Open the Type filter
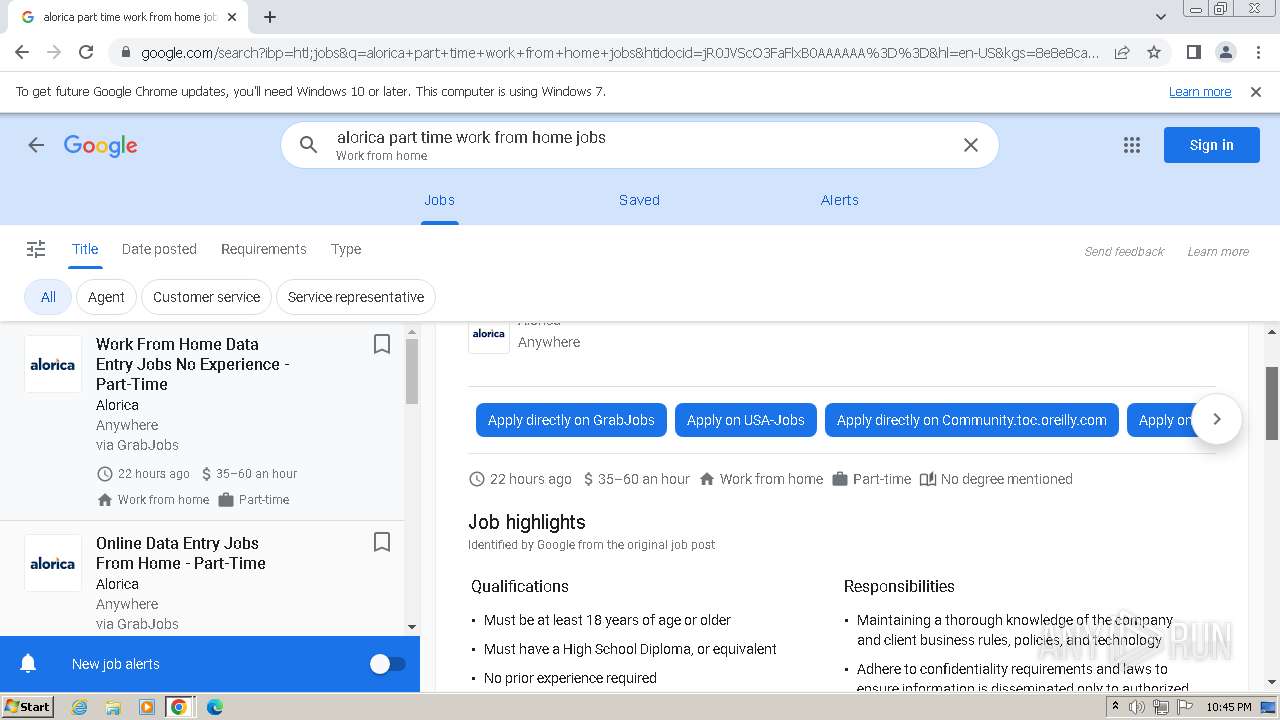The width and height of the screenshot is (1280, 720). tap(346, 249)
